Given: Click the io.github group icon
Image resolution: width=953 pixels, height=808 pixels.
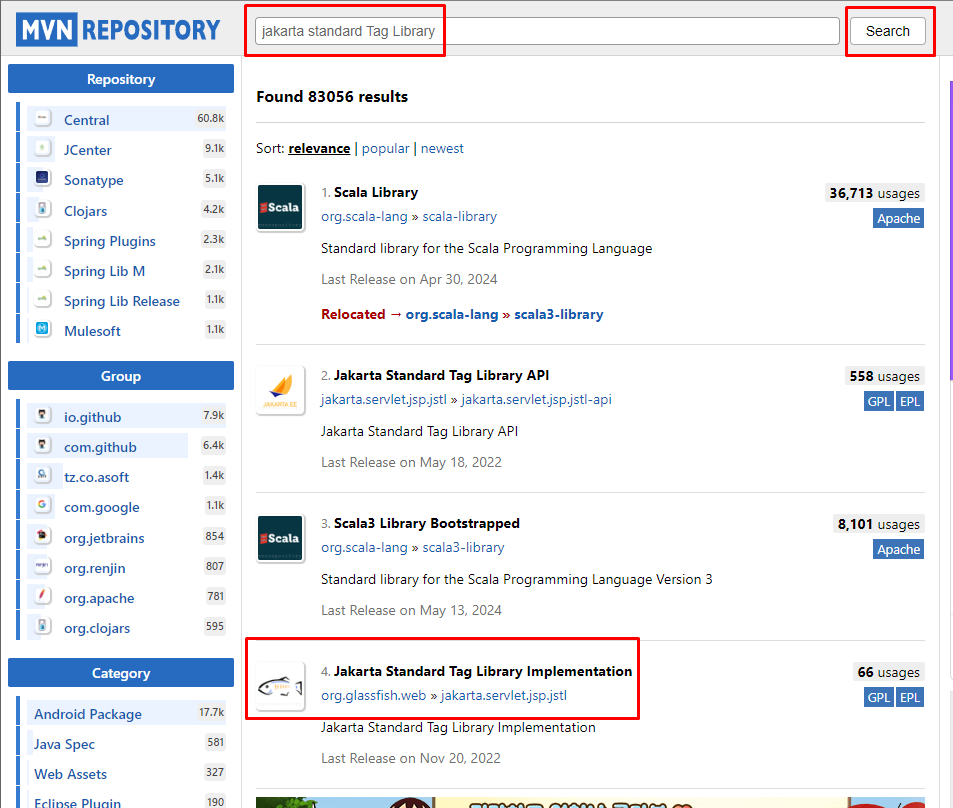Looking at the screenshot, I should pyautogui.click(x=42, y=415).
